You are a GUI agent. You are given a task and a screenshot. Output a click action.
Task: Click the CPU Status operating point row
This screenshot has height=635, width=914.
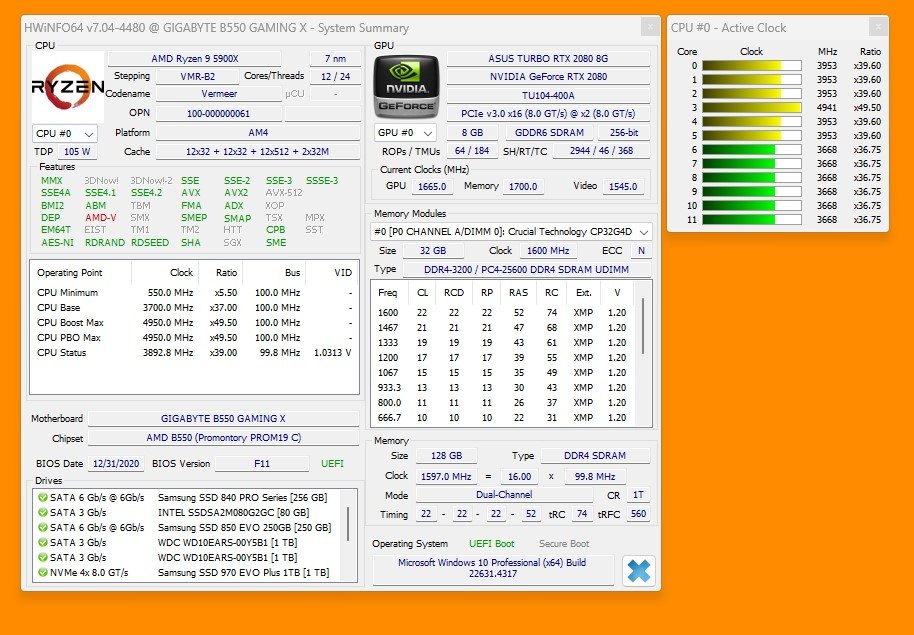[195, 353]
